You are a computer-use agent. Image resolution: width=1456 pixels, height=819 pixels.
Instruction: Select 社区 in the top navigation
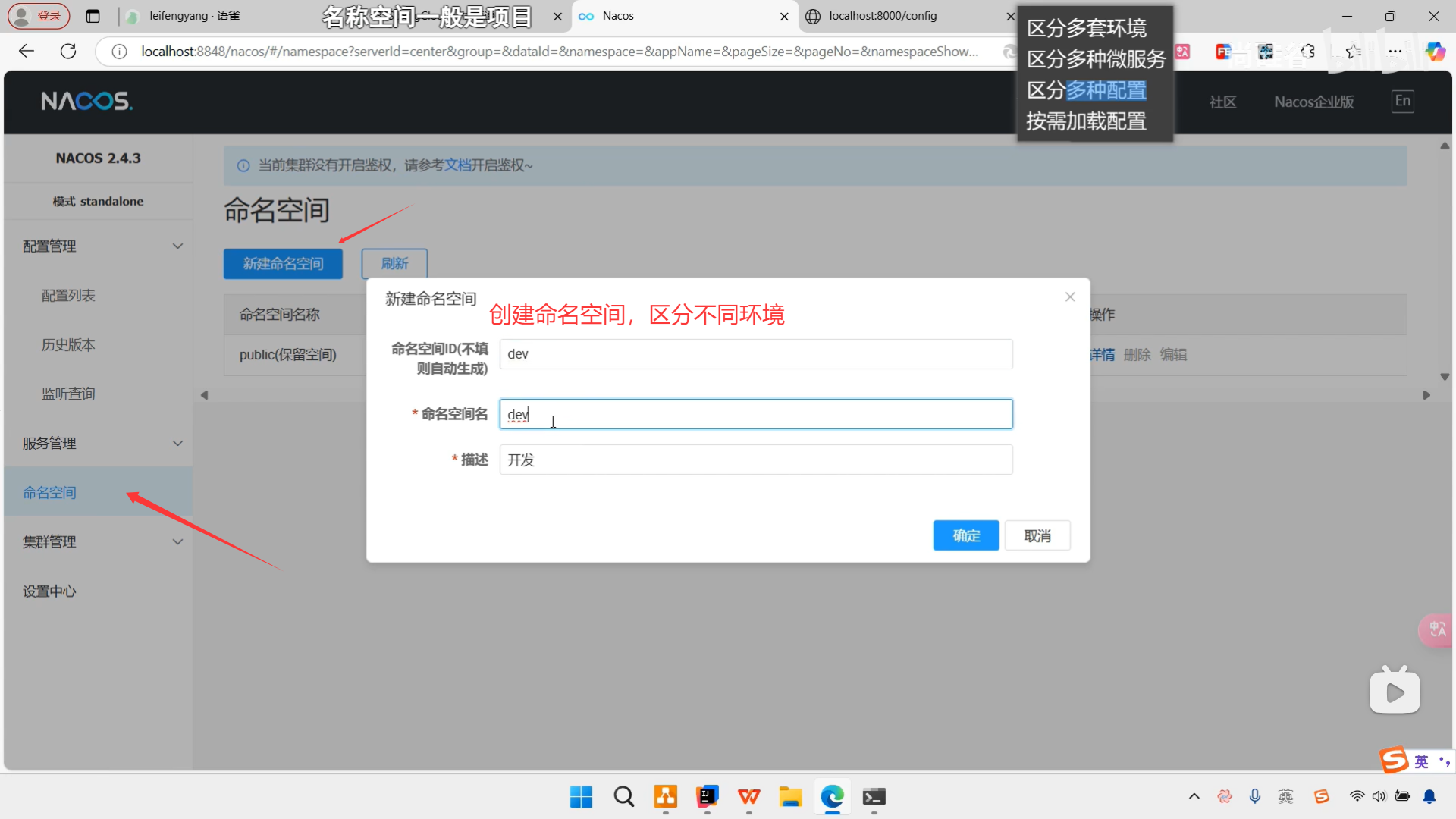1222,102
